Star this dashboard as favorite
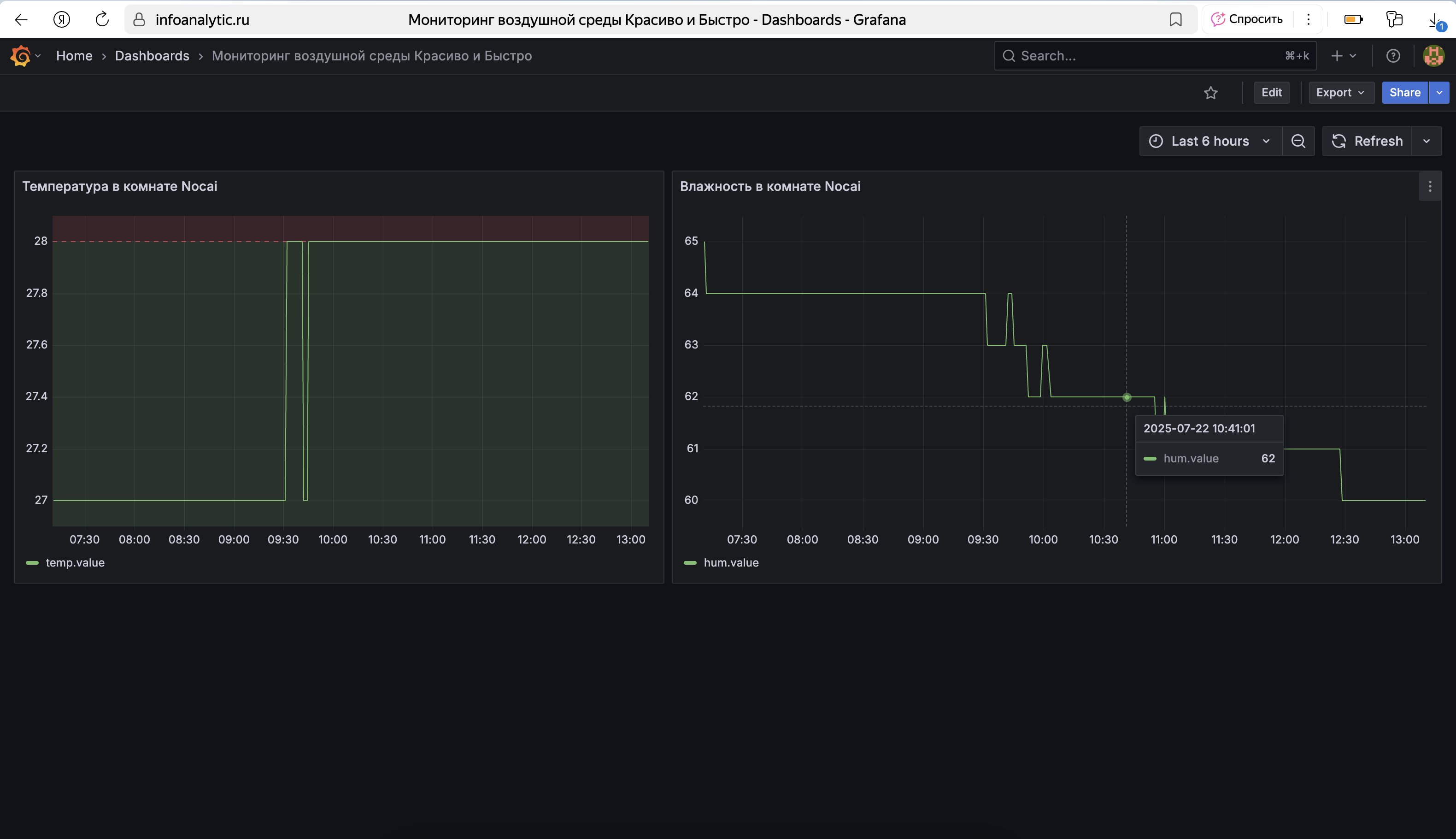1456x839 pixels. (x=1211, y=93)
